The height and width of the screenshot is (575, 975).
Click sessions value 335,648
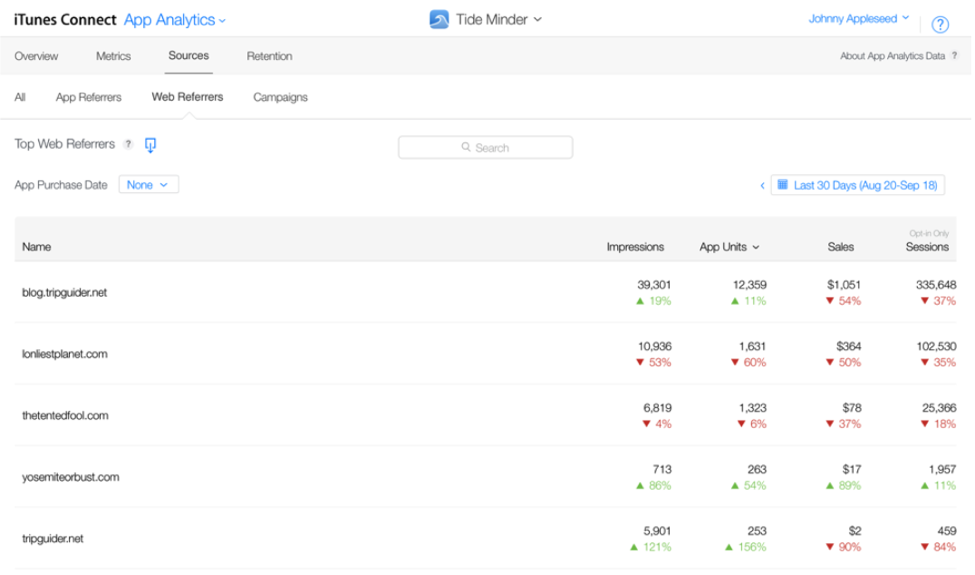point(936,285)
